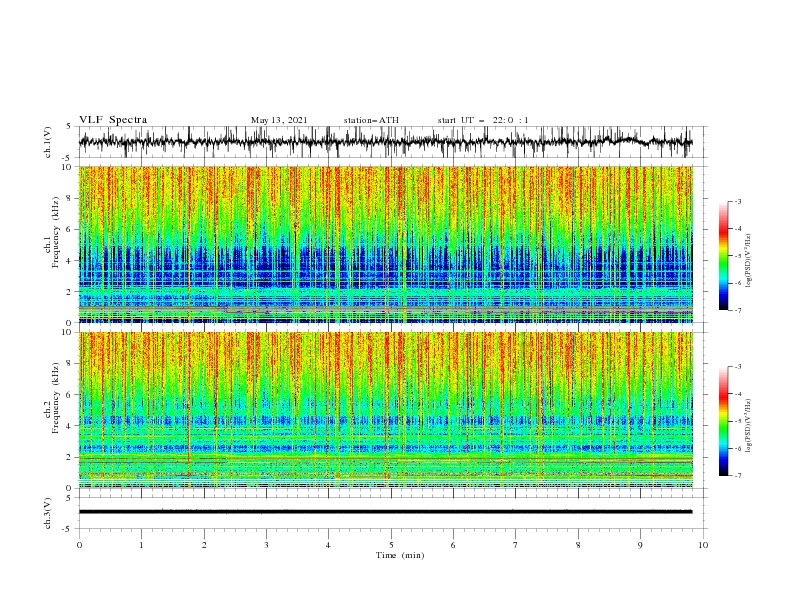The image size is (792, 612).
Task: Click the '10' kHz tick on ch.2 frequency axis
Action: point(68,332)
